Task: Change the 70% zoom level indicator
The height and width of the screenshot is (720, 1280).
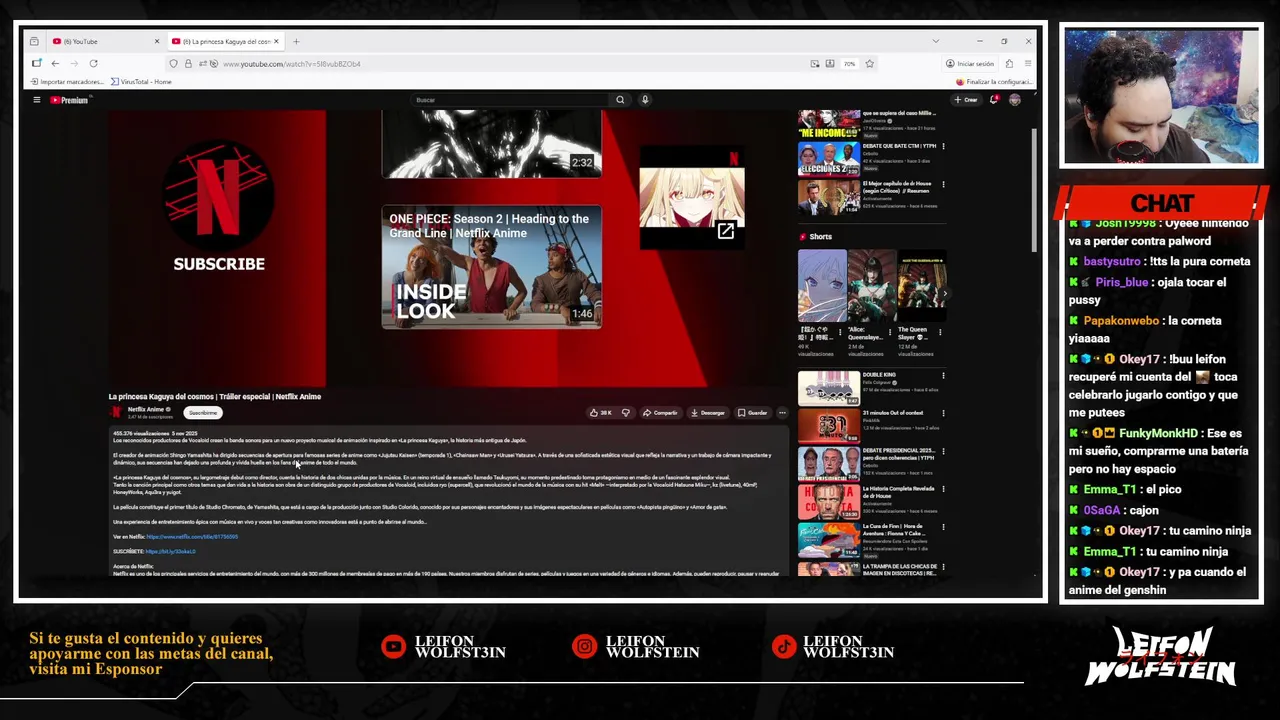Action: [x=849, y=64]
